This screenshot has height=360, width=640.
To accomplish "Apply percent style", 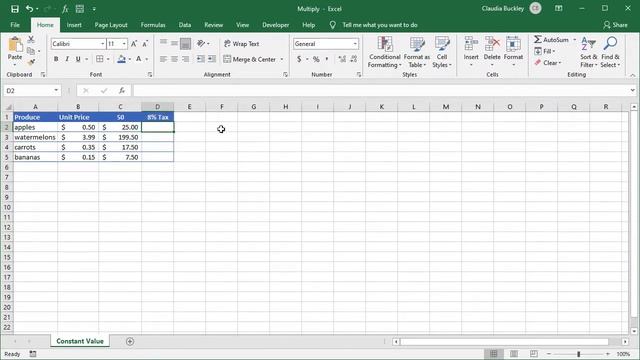I will pyautogui.click(x=316, y=59).
